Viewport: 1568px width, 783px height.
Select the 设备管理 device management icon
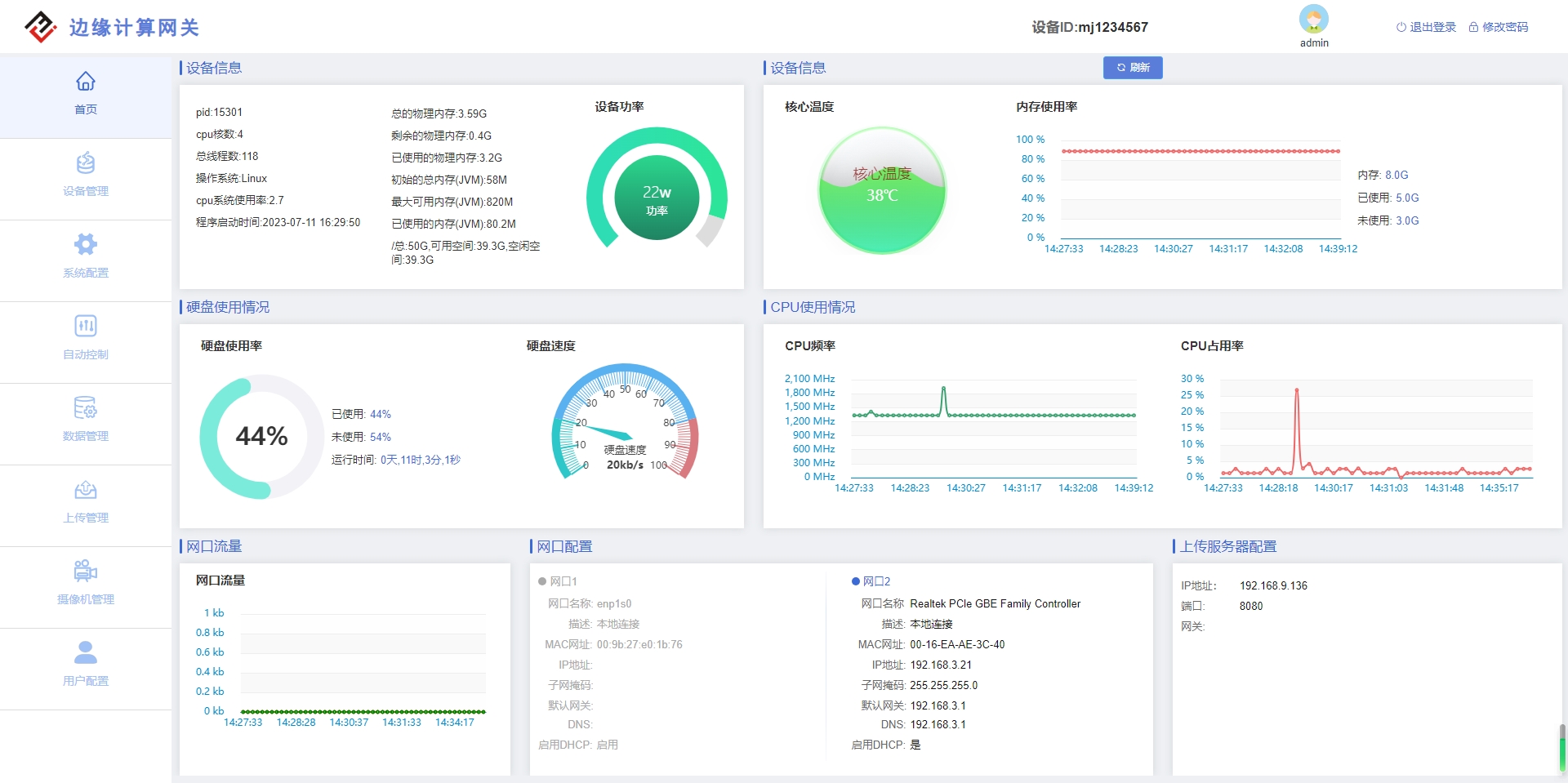(86, 162)
